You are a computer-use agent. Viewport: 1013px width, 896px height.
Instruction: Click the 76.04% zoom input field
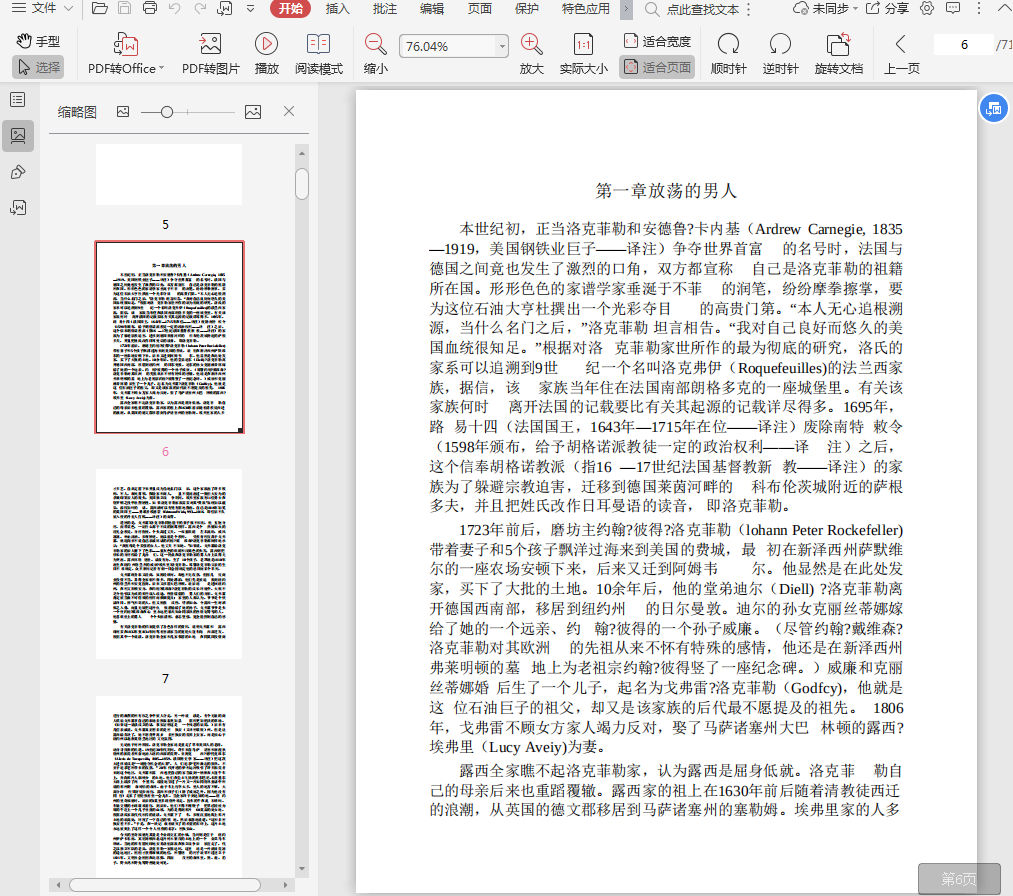point(446,47)
